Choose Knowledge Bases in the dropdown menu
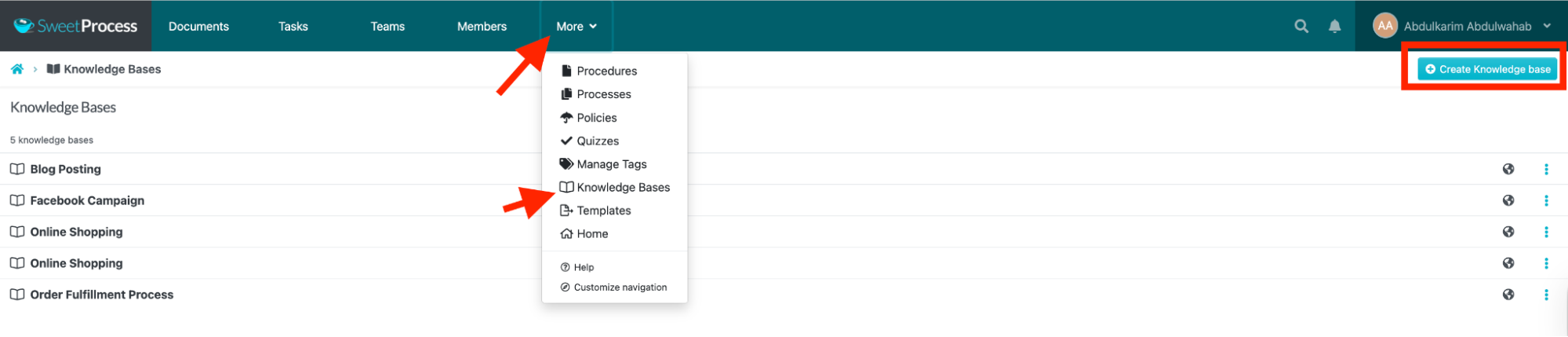The width and height of the screenshot is (1568, 337). 623,187
